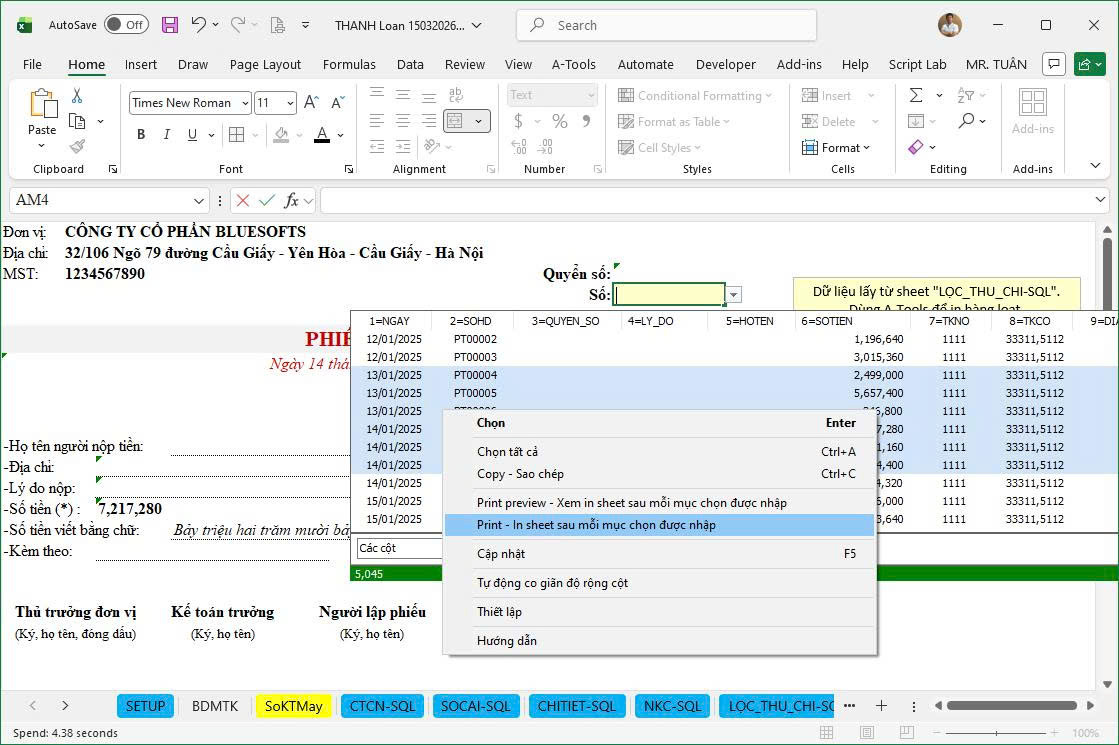This screenshot has height=745, width=1119.
Task: Apply Bold formatting
Action: pyautogui.click(x=141, y=134)
